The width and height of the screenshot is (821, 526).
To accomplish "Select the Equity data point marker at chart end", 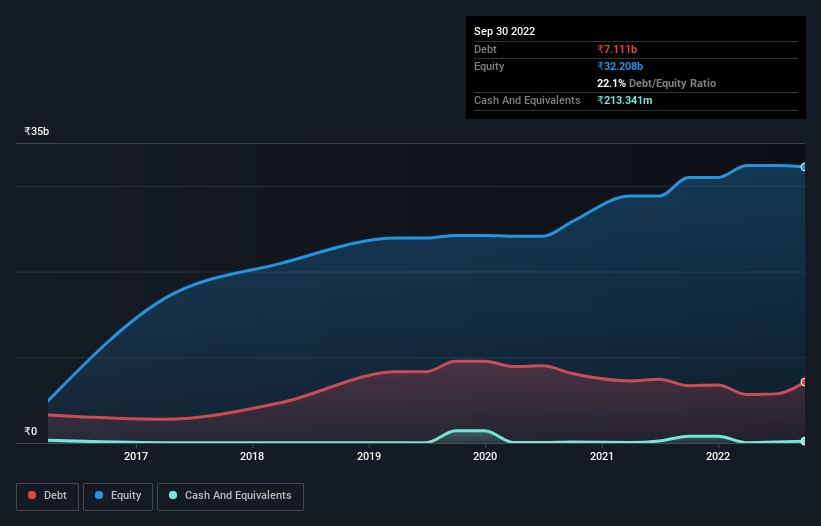I will pyautogui.click(x=804, y=167).
